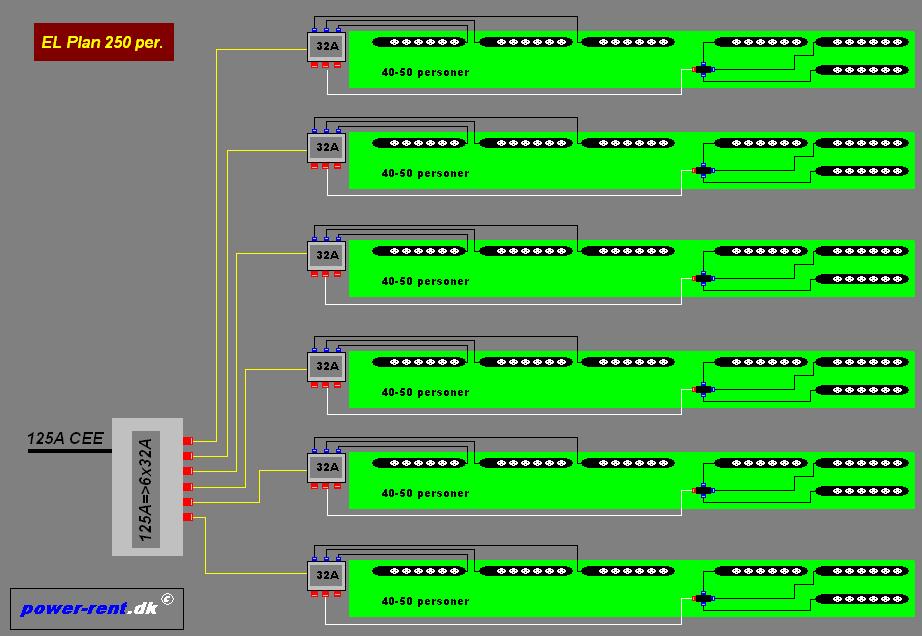The height and width of the screenshot is (636, 922).
Task: Select the 32A box in the bottom row
Action: [326, 575]
